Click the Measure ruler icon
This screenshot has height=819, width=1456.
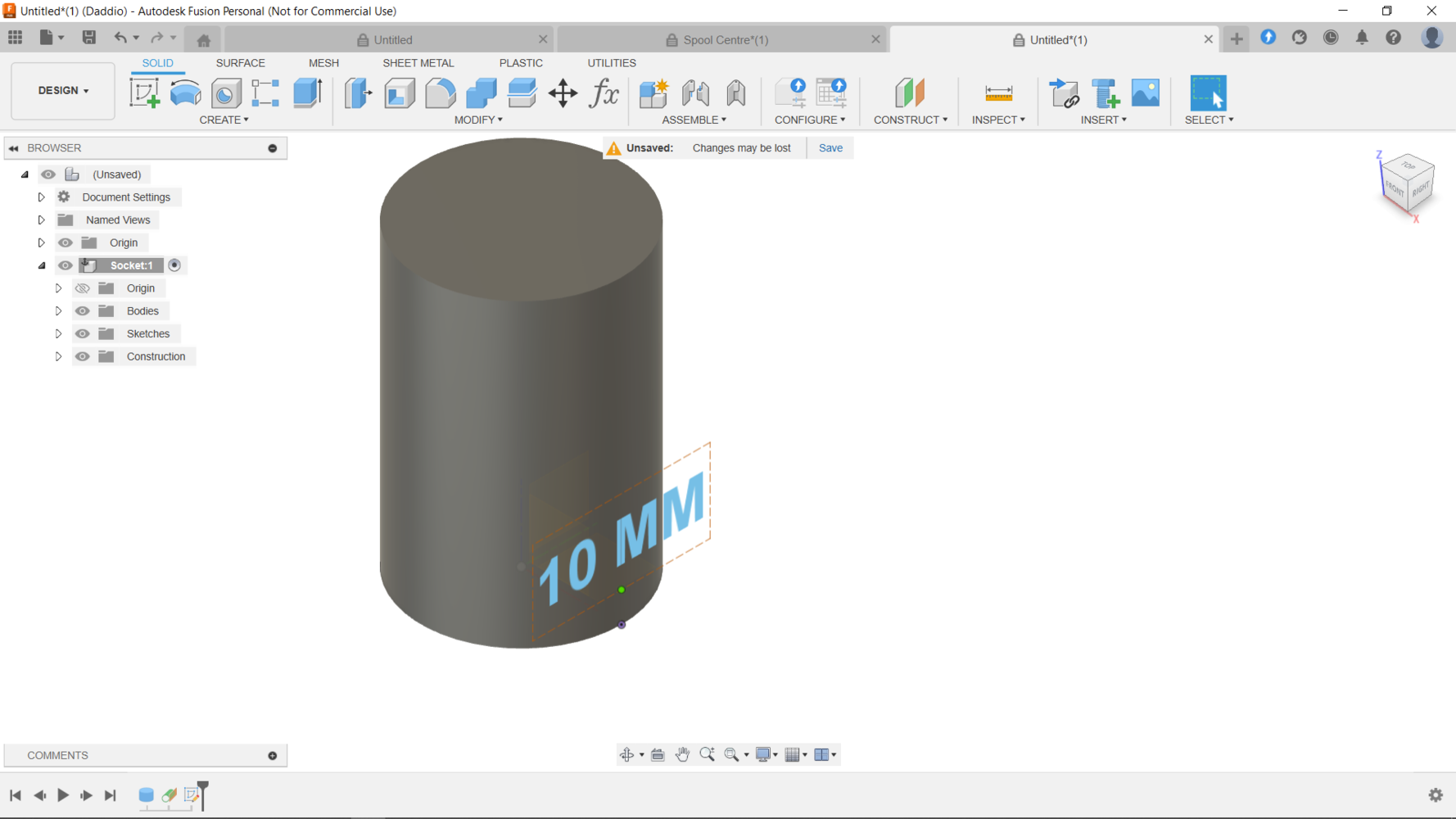pyautogui.click(x=998, y=93)
